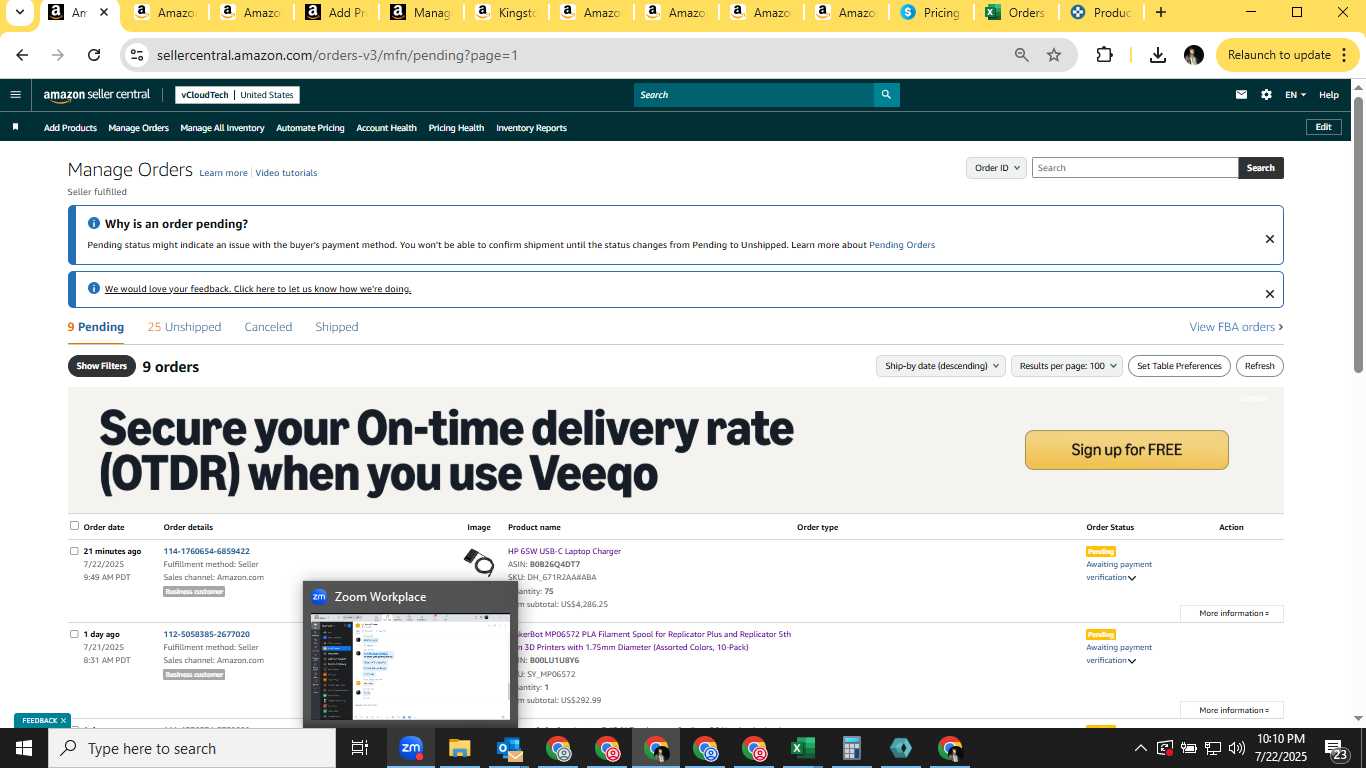This screenshot has width=1366, height=768.
Task: Open the vCloudTech United States account switcher
Action: (237, 95)
